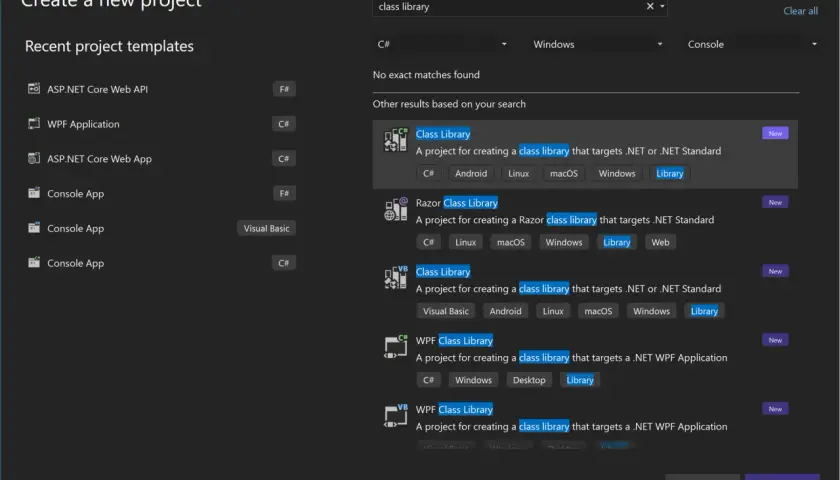Click the Visual Basic Console App icon
The height and width of the screenshot is (480, 840).
coord(34,228)
